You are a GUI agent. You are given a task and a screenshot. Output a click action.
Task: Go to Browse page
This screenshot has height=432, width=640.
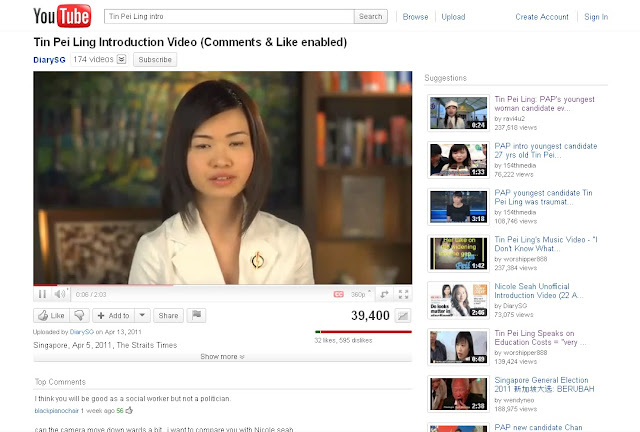tap(415, 17)
